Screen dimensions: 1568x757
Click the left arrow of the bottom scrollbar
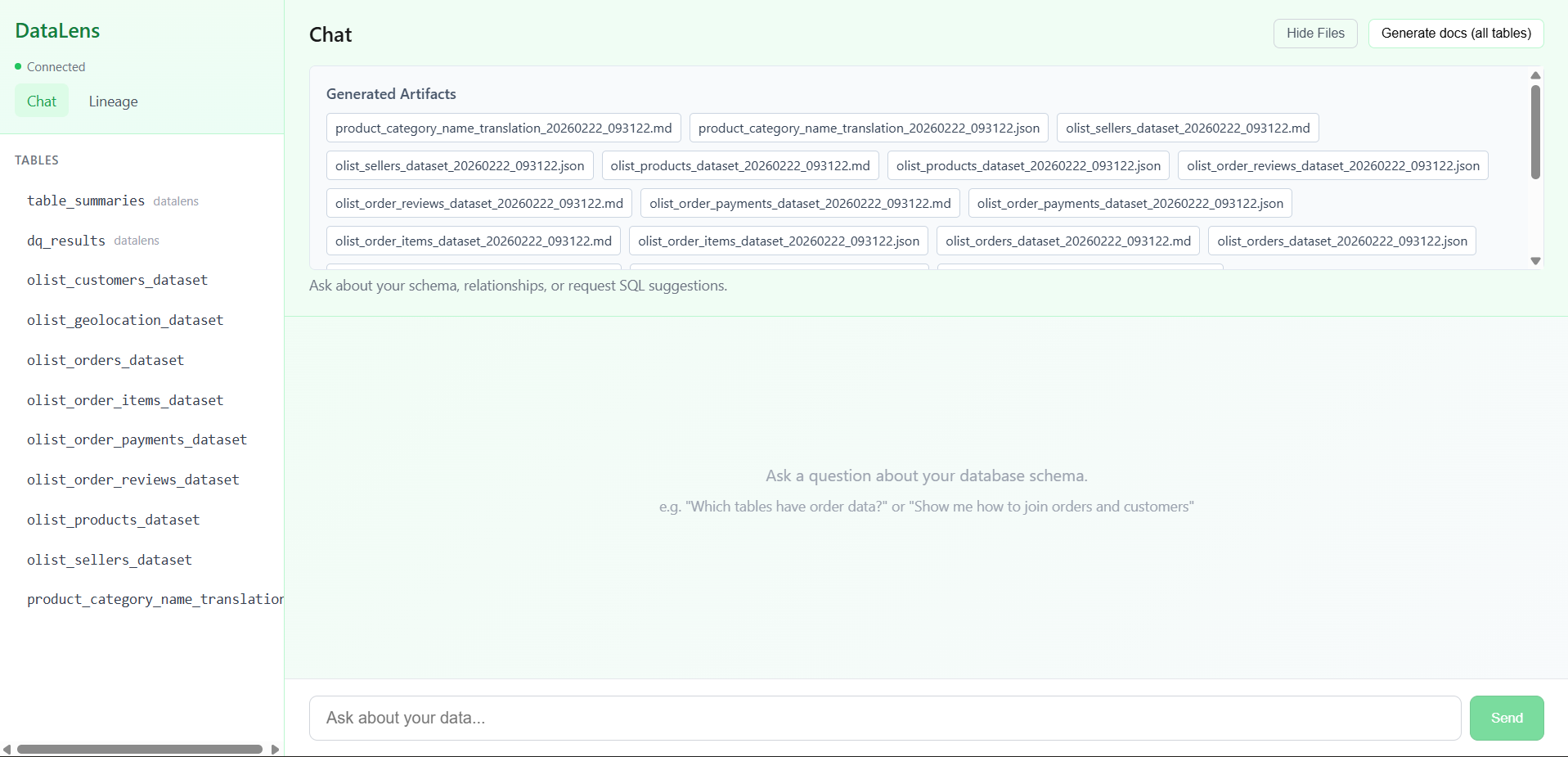pyautogui.click(x=7, y=749)
